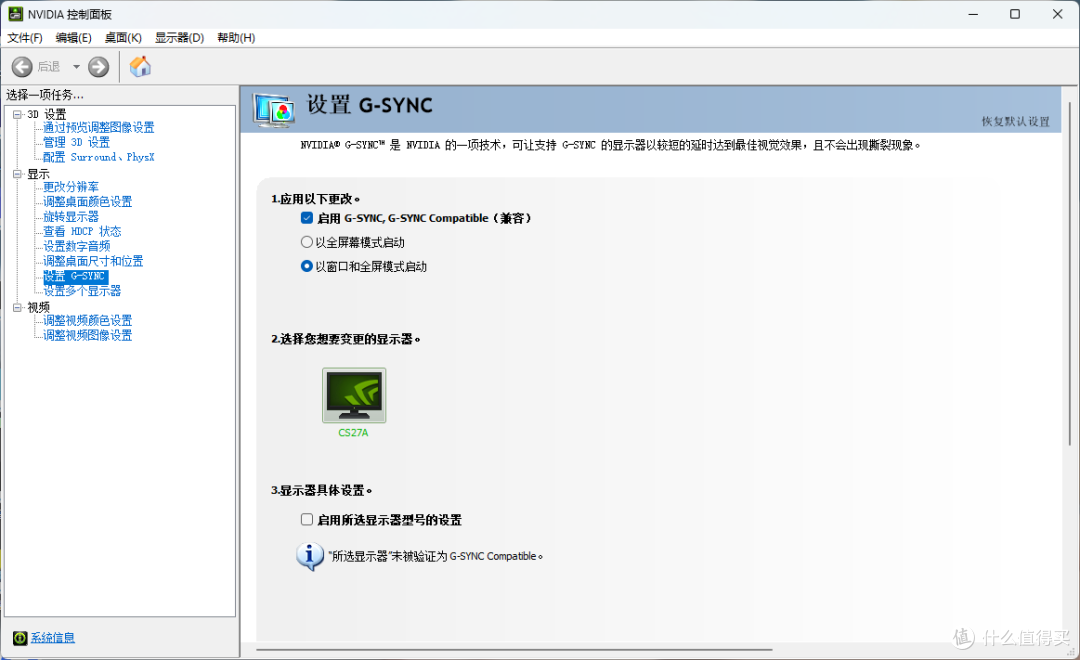This screenshot has height=660, width=1080.
Task: Open the 桌面(K) menu
Action: [123, 38]
